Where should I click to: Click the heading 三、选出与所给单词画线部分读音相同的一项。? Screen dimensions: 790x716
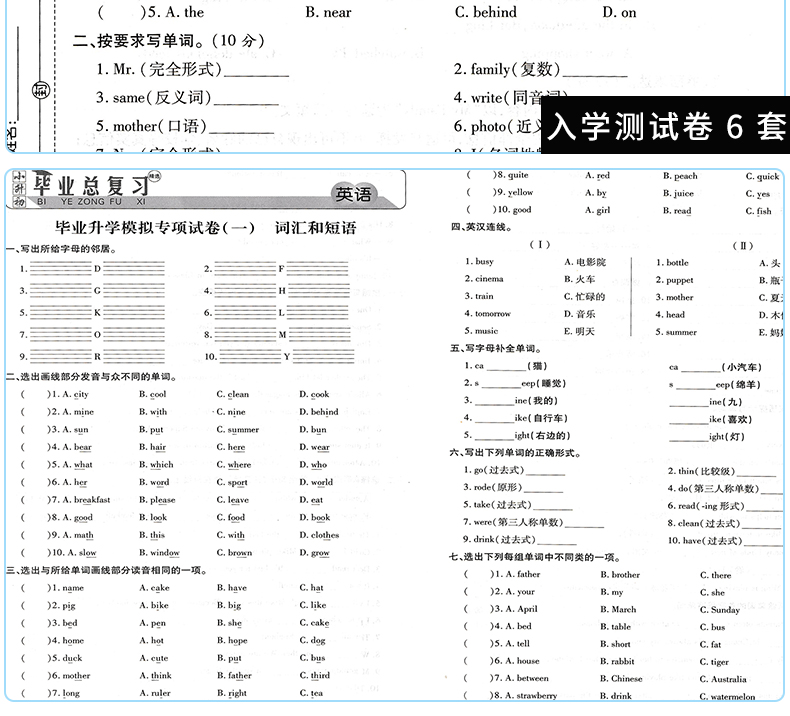click(x=107, y=570)
